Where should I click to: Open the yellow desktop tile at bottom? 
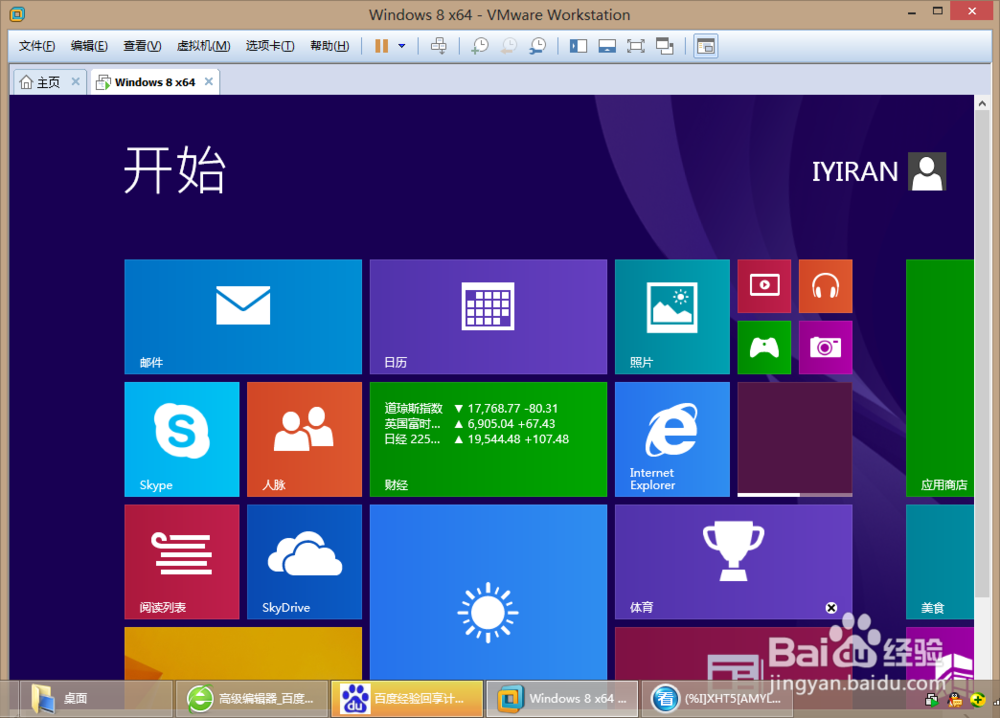click(x=243, y=654)
